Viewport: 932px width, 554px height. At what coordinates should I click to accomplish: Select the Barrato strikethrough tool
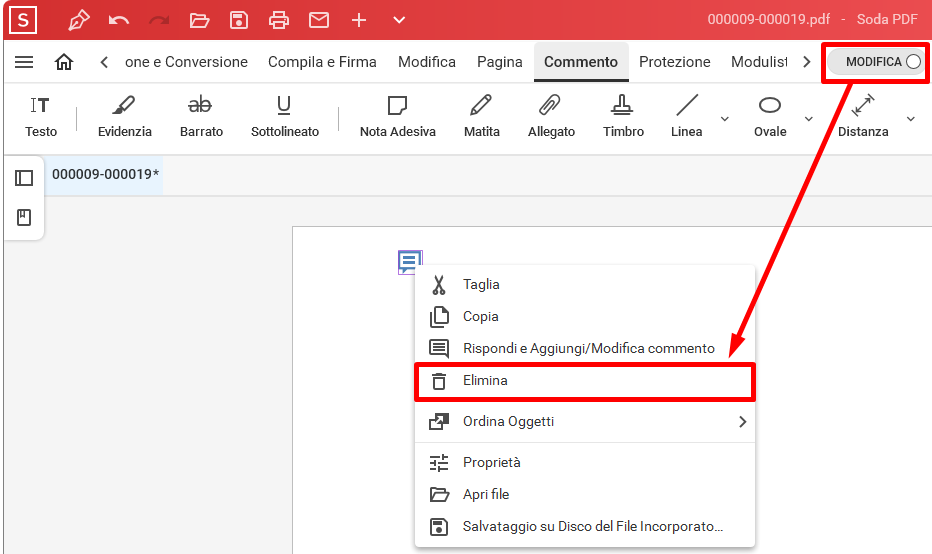(x=201, y=117)
